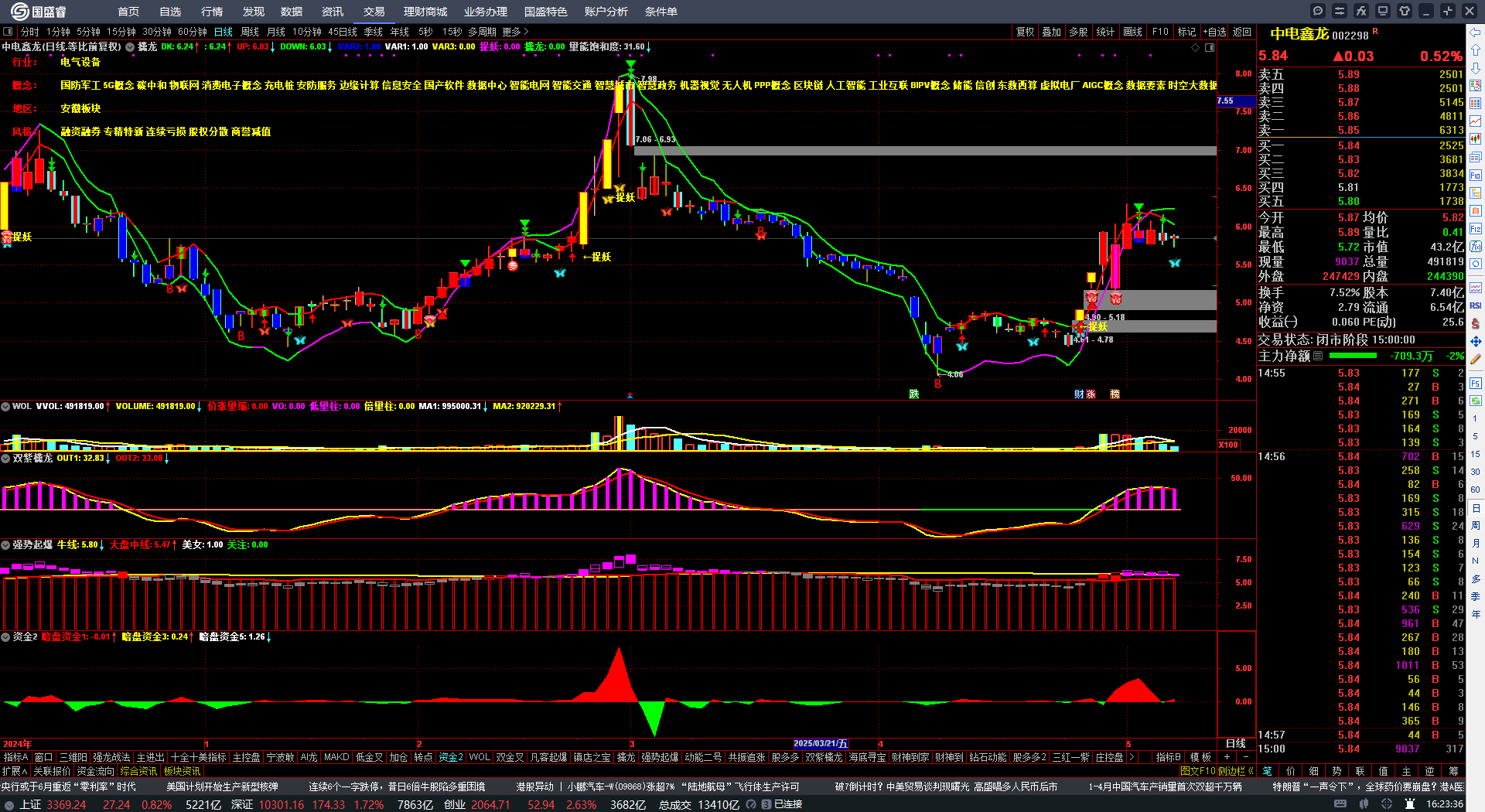Collapse the 侧边栏 sidebar
Image resolution: width=1485 pixels, height=812 pixels.
coord(1236,771)
